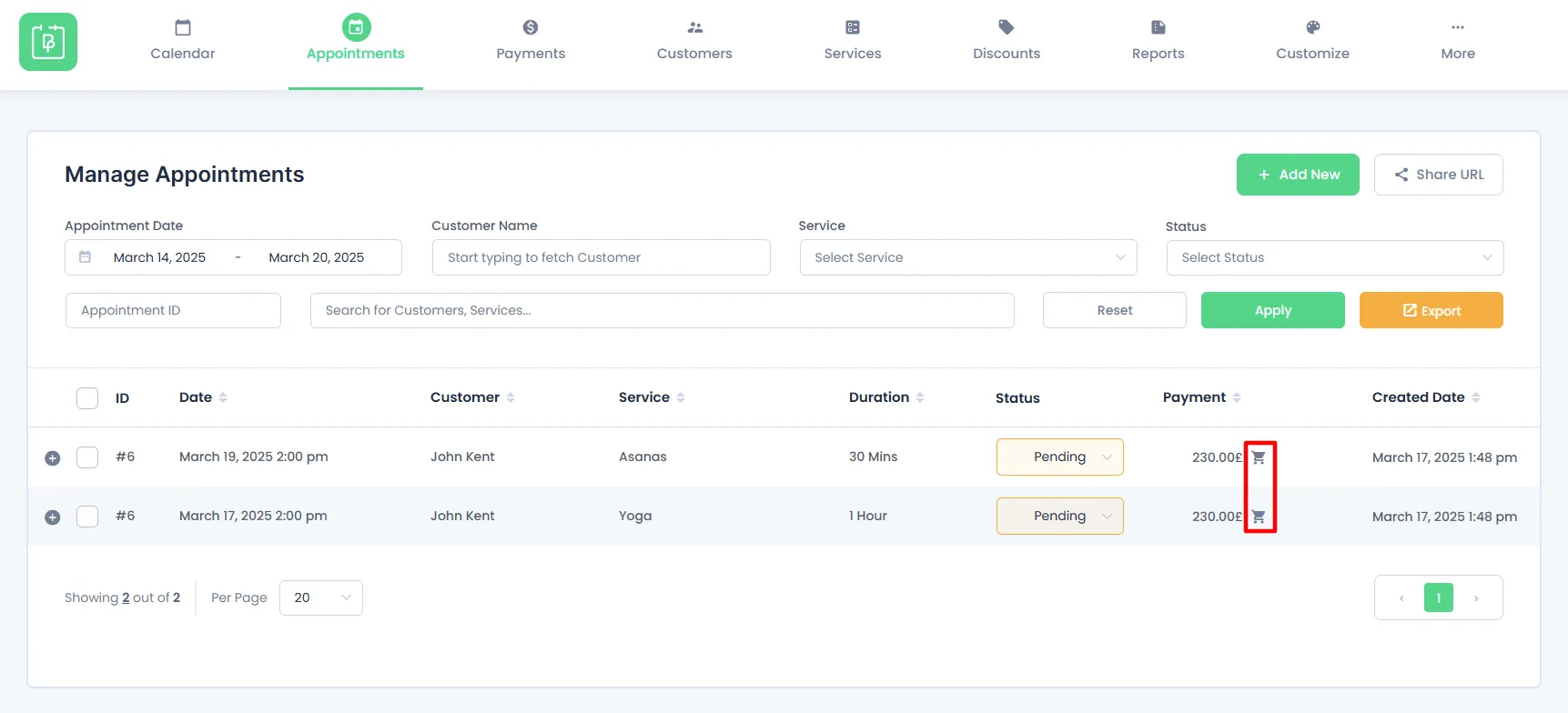
Task: Open the Per Page dropdown
Action: point(321,598)
